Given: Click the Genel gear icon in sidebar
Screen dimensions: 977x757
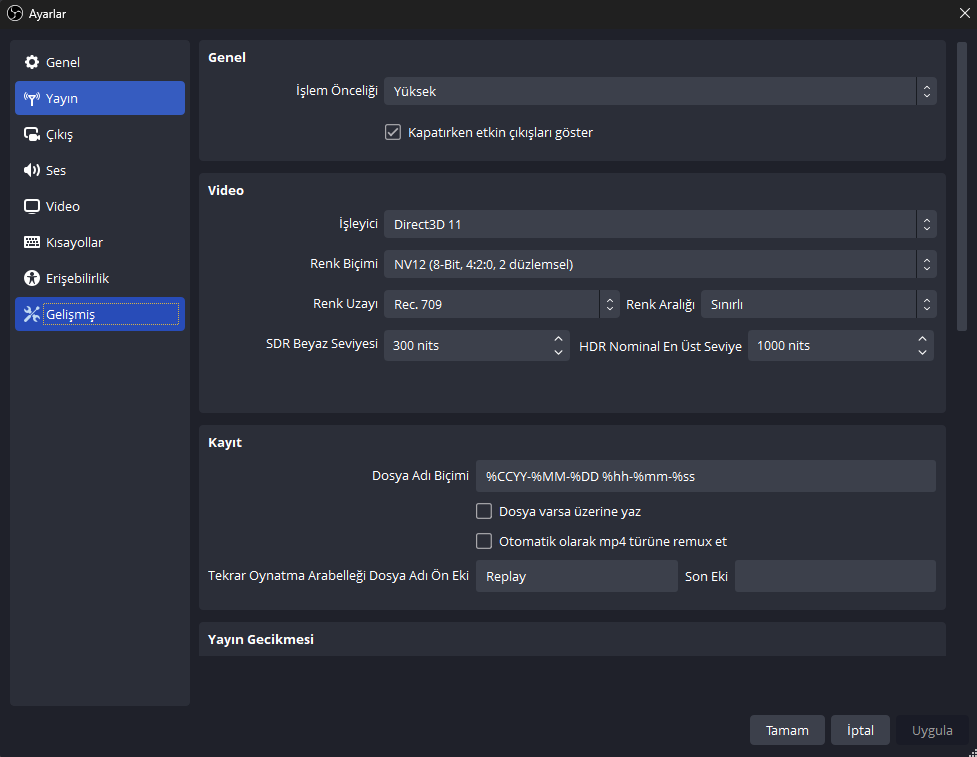Looking at the screenshot, I should pos(32,63).
